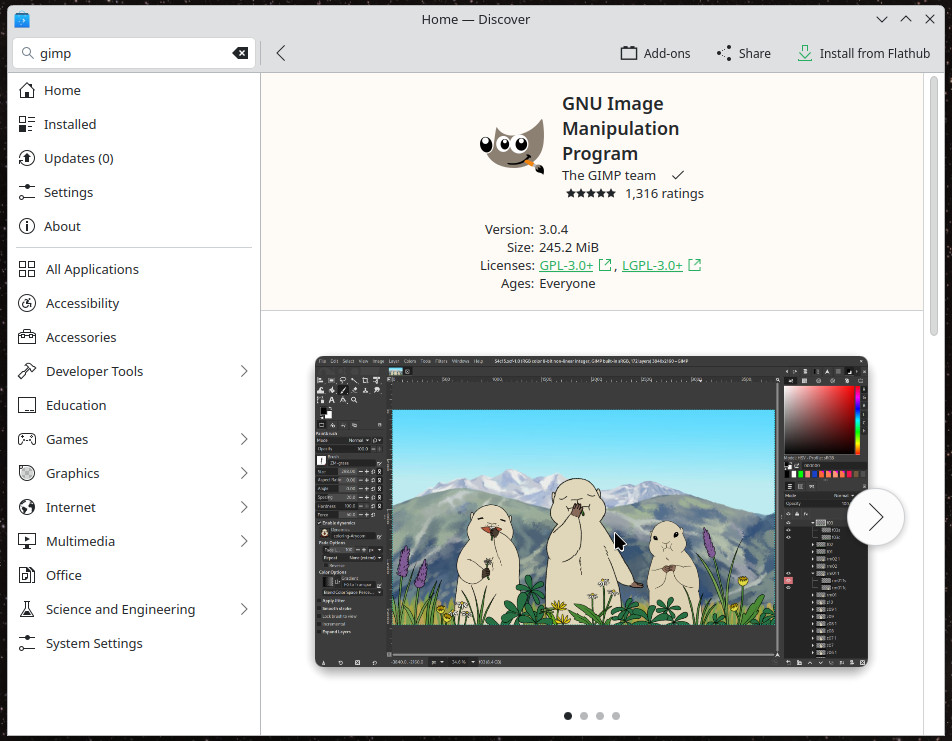Click the Games controller icon

[x=27, y=439]
